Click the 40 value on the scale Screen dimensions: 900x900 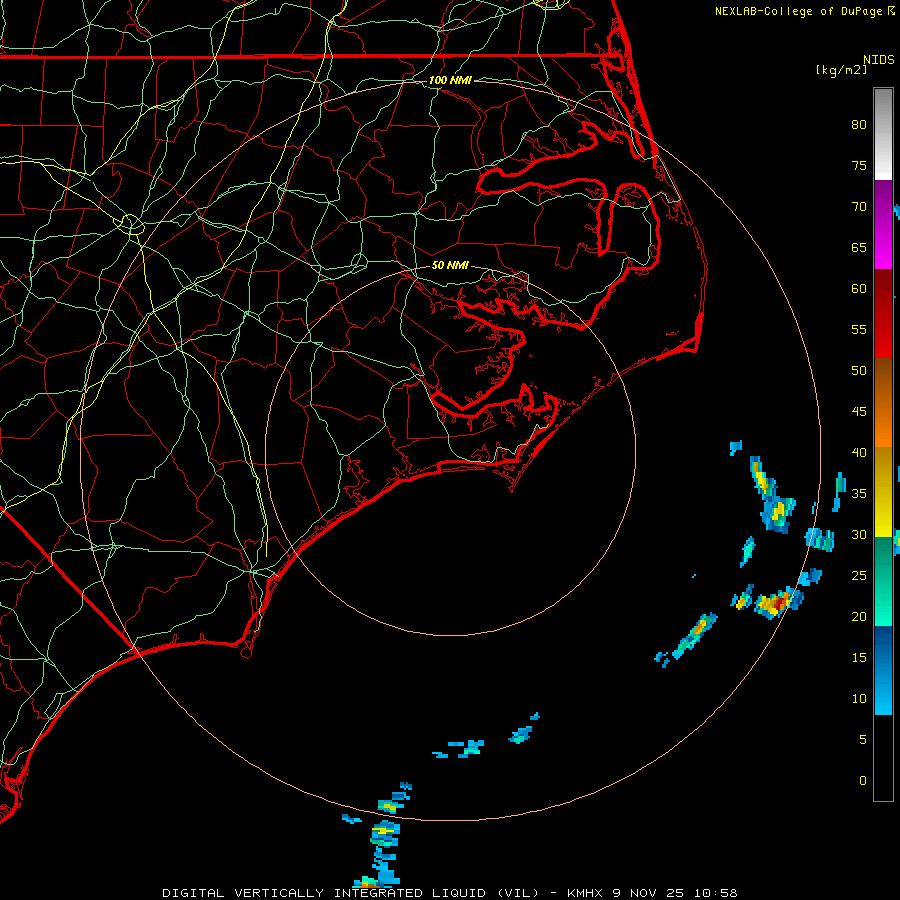859,452
